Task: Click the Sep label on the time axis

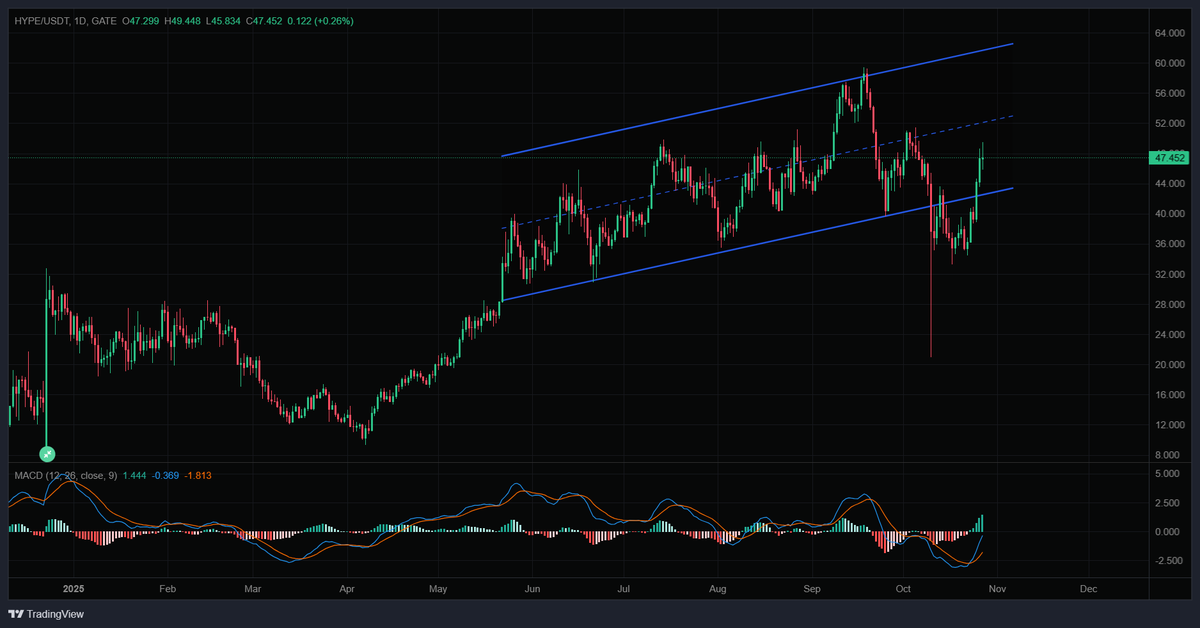Action: (x=812, y=589)
